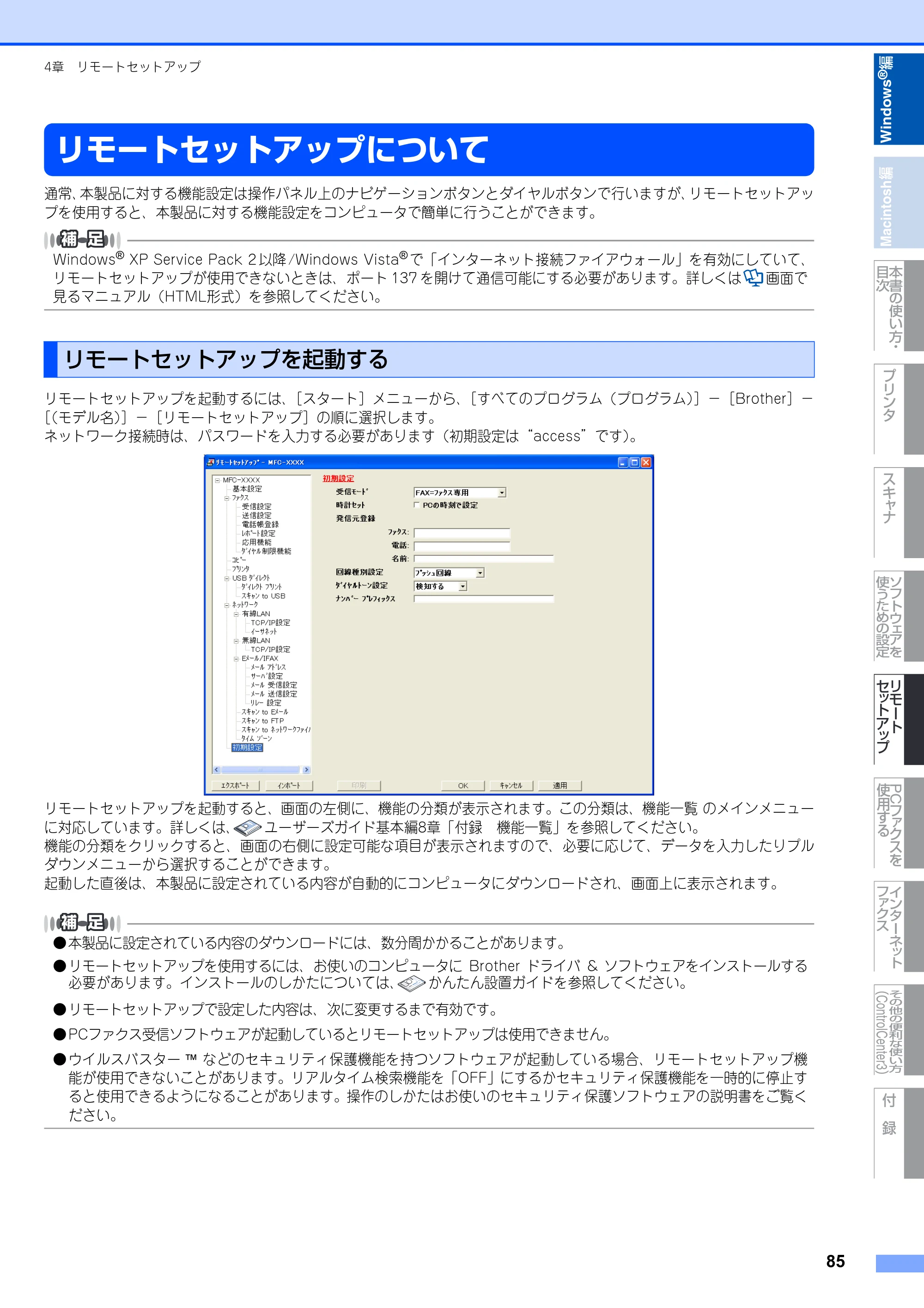Click the 名前 input field
The height and width of the screenshot is (1308, 924).
483,560
